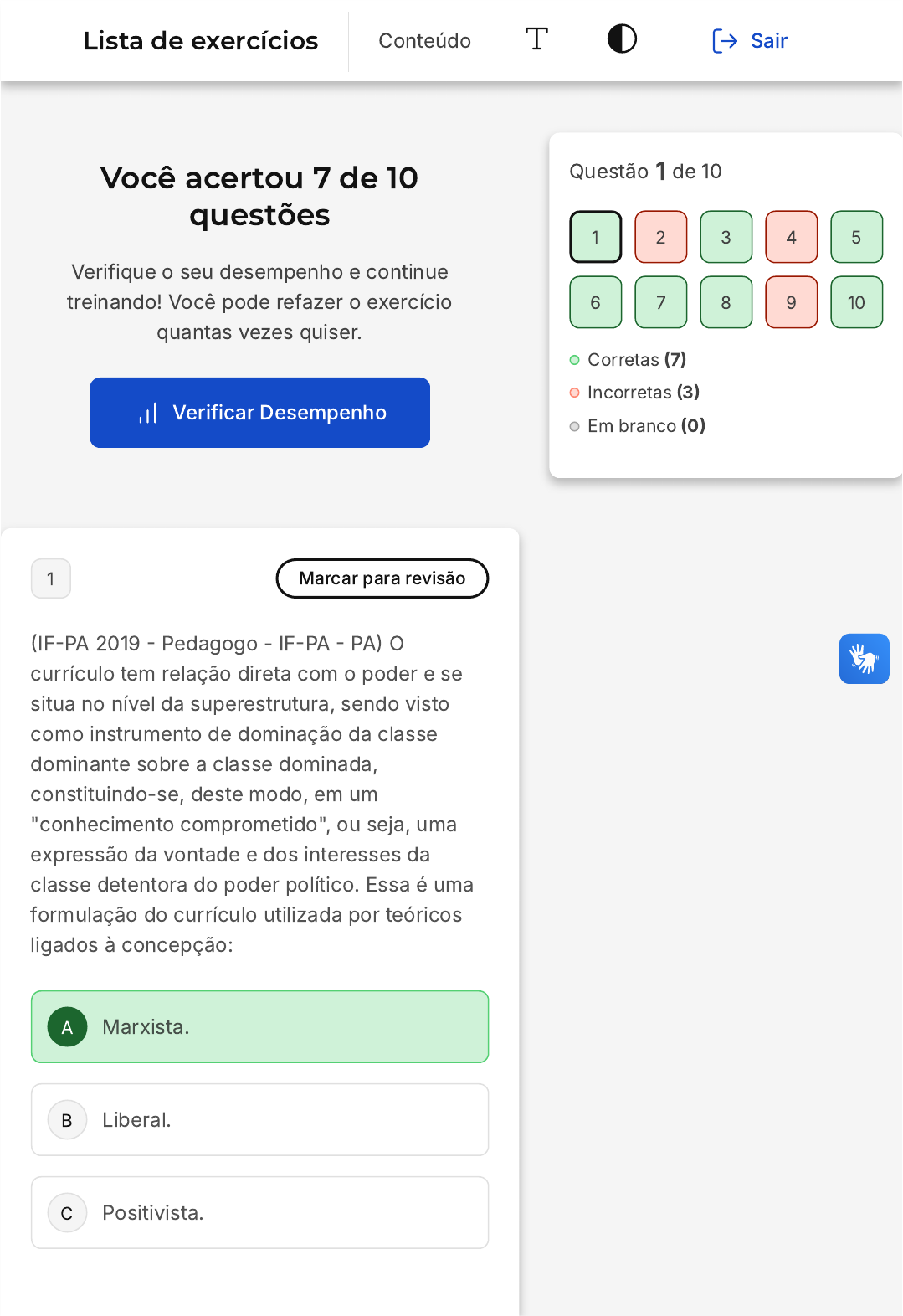Go to question 2 in navigator
The image size is (903, 1316).
(x=660, y=237)
